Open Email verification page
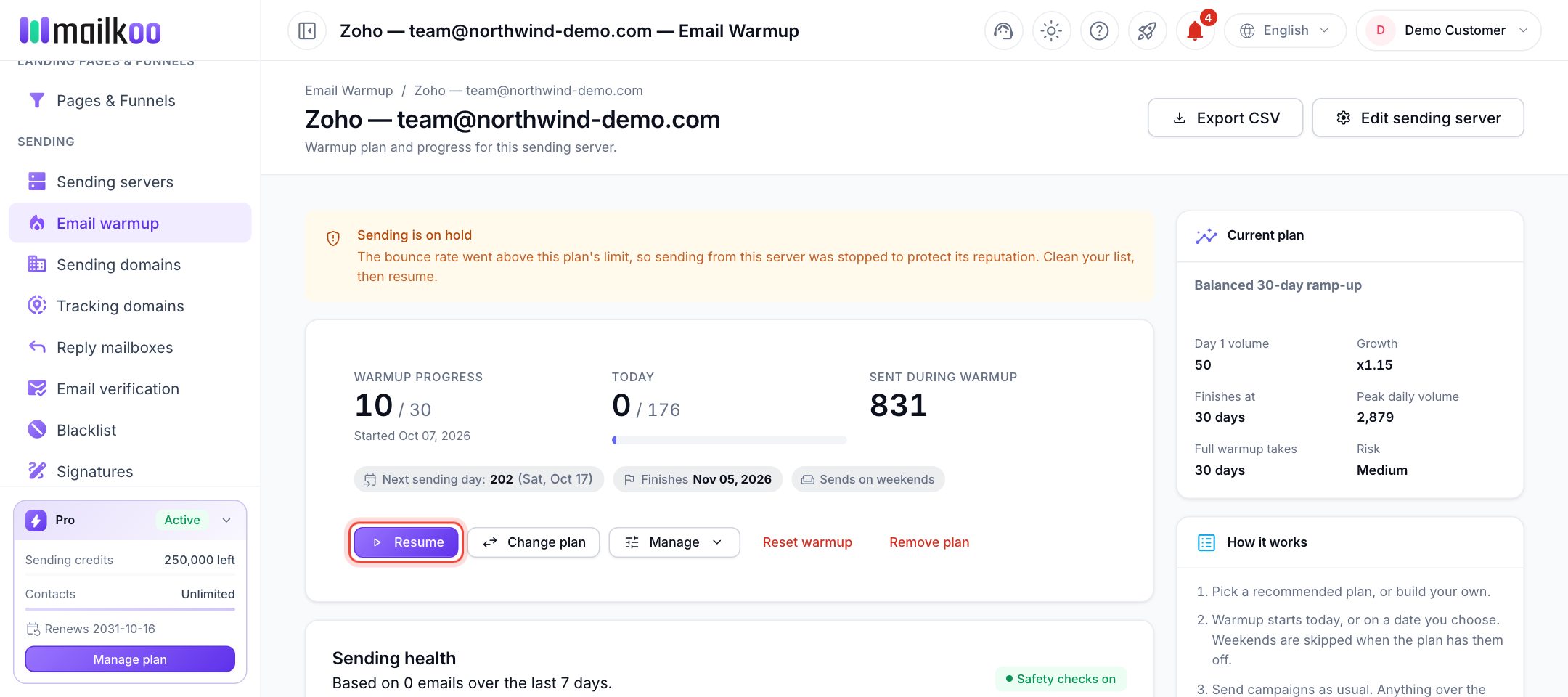The width and height of the screenshot is (1568, 697). coord(130,388)
